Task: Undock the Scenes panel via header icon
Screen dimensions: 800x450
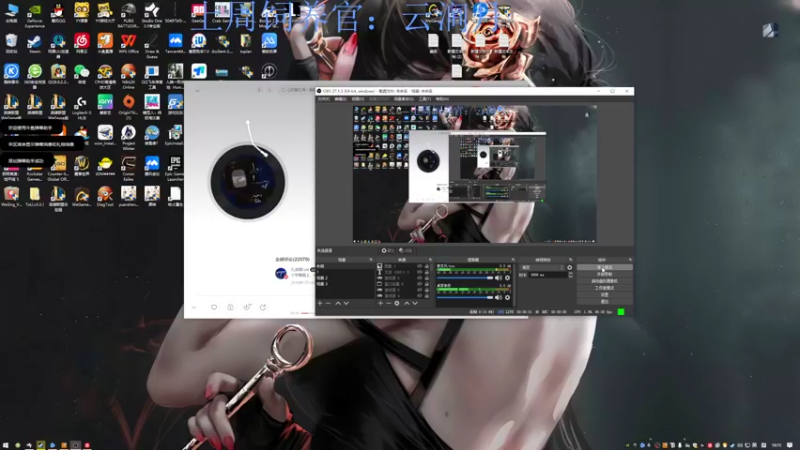Action: coord(371,260)
